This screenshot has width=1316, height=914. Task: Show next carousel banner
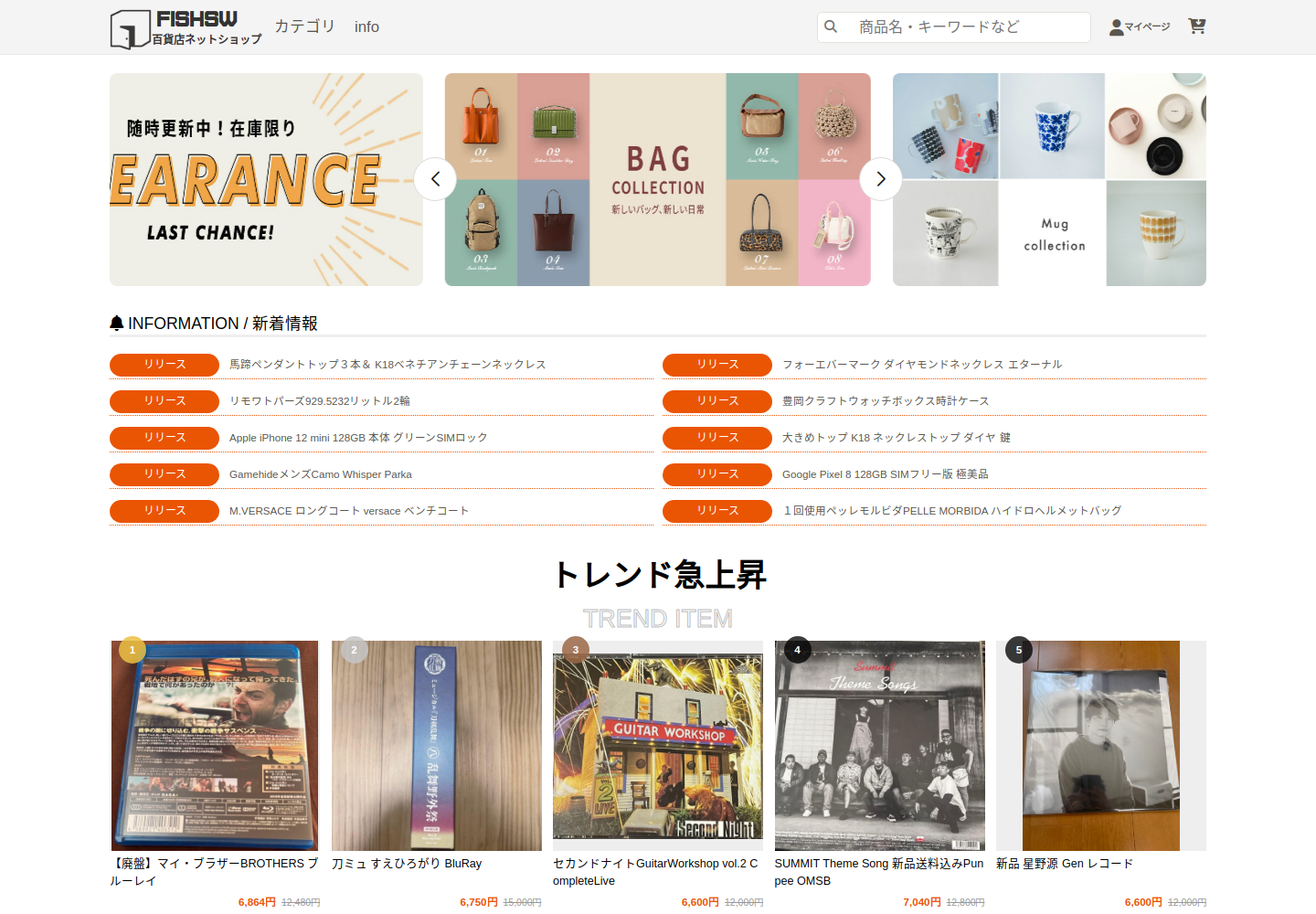coord(881,179)
